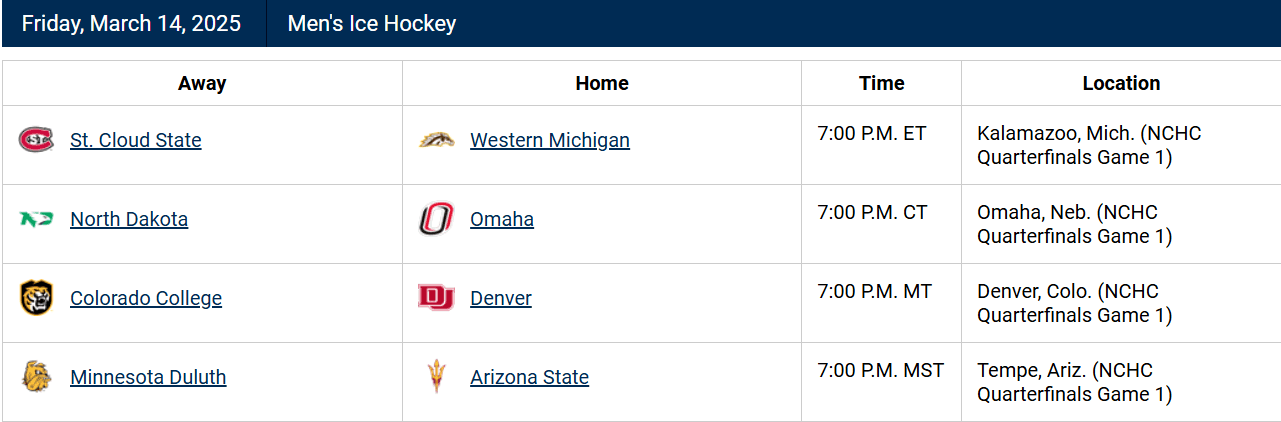Open the Colorado College link
The height and width of the screenshot is (422, 1281).
click(146, 298)
